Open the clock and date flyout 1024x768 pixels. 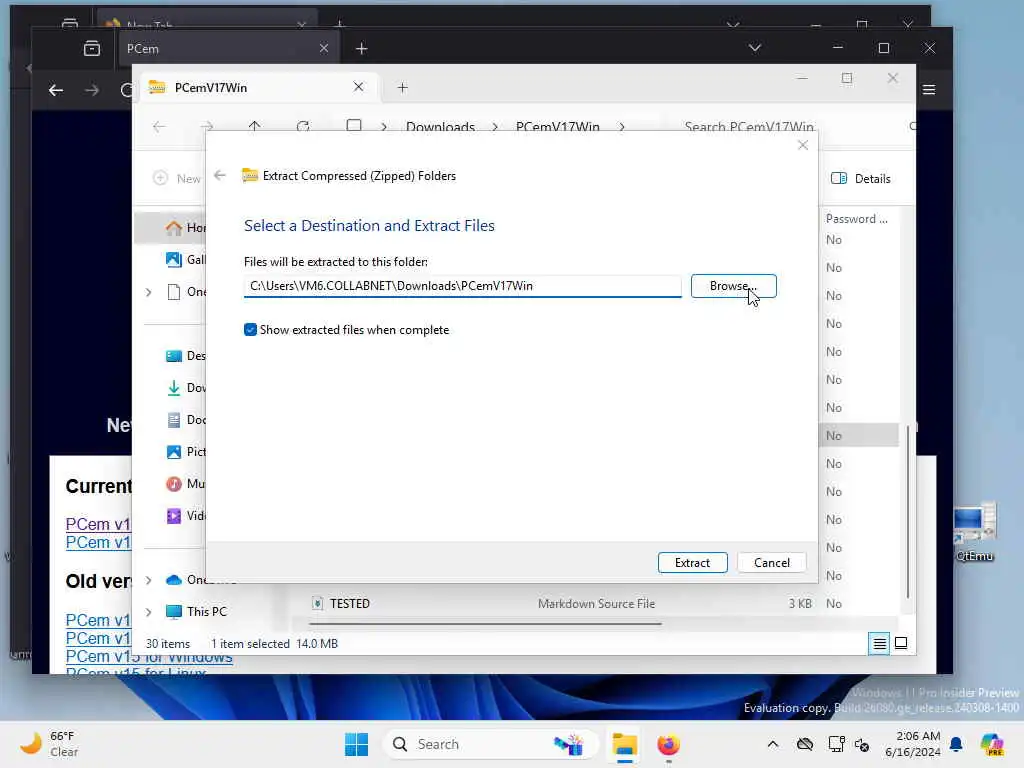[912, 744]
